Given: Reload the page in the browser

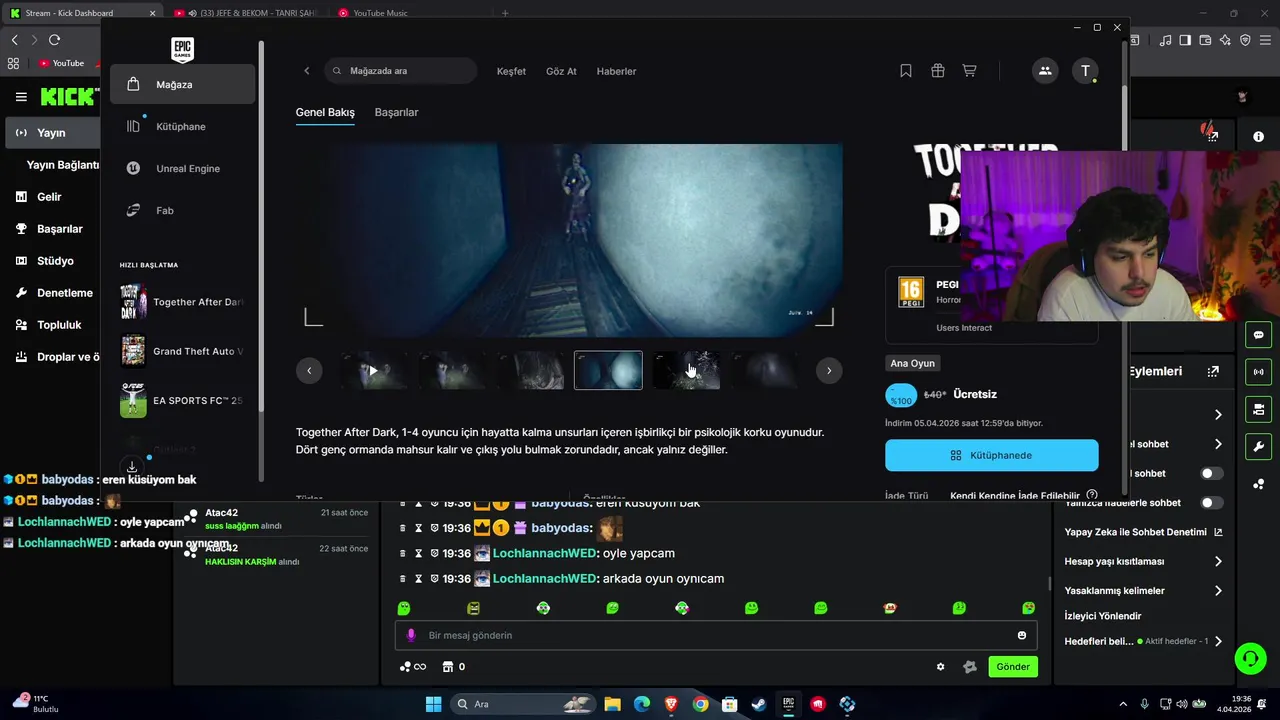Looking at the screenshot, I should click(54, 40).
